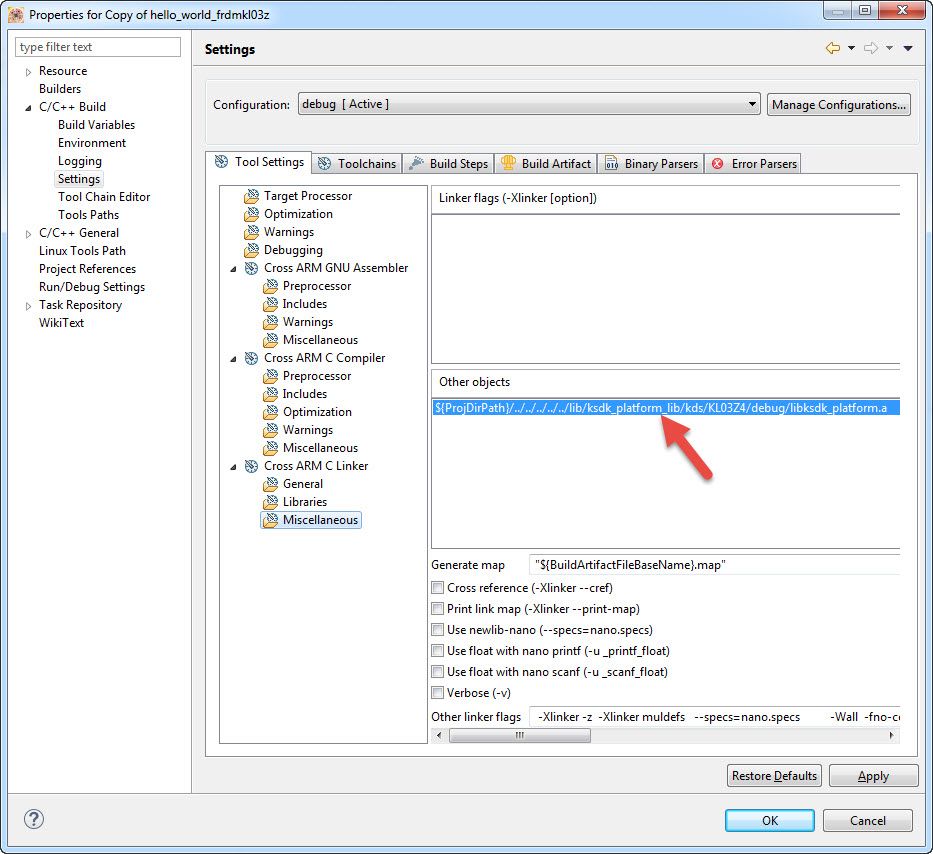Click the Manage Configurations button

[838, 105]
